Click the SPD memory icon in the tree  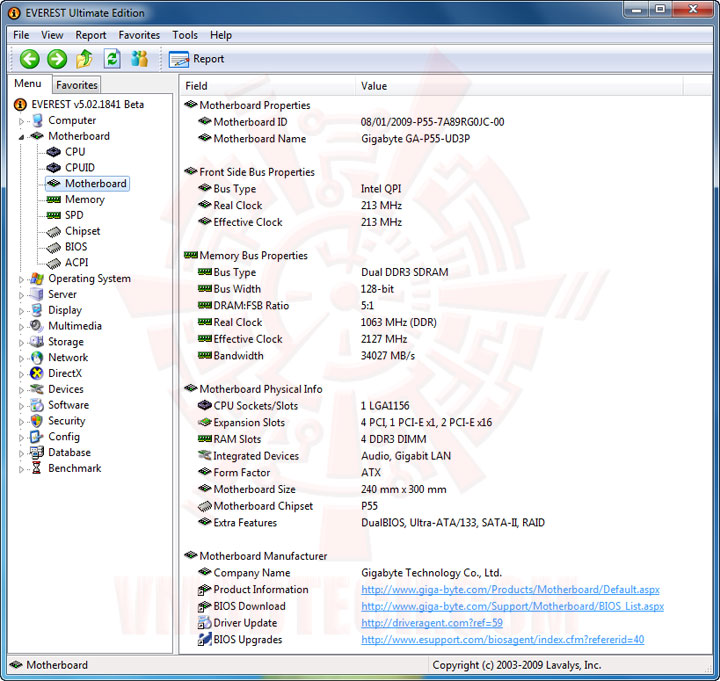click(54, 215)
